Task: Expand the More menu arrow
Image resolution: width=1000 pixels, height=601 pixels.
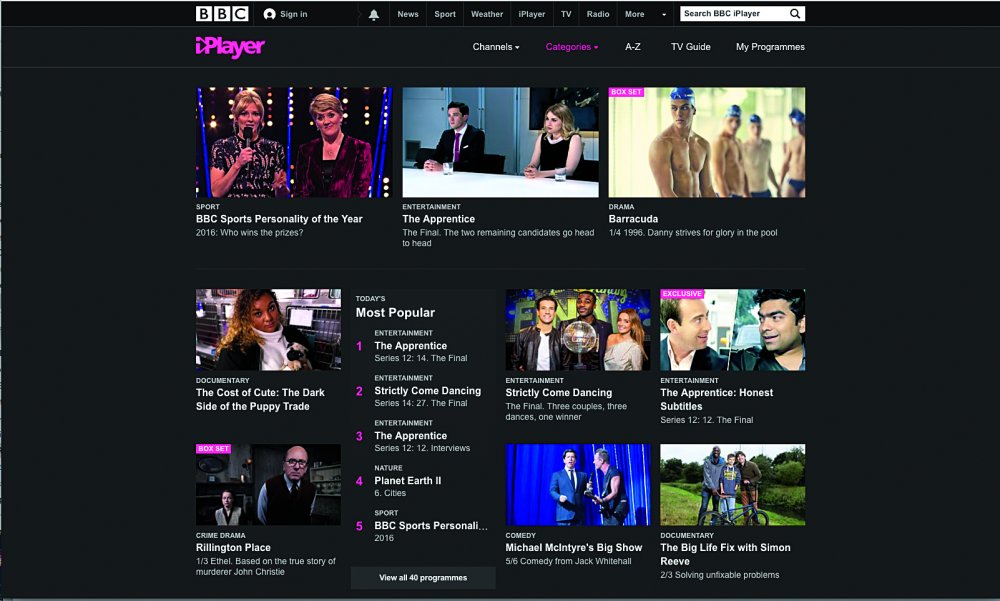Action: [664, 14]
